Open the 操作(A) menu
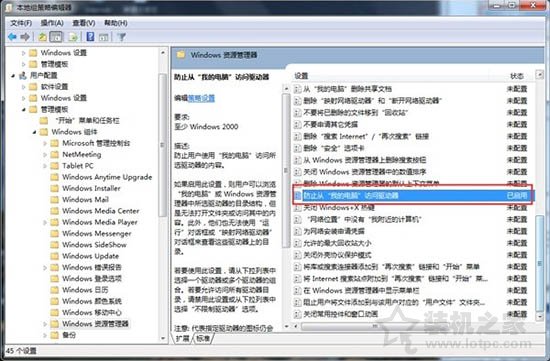Viewport: 550px width, 361px height. coord(52,23)
